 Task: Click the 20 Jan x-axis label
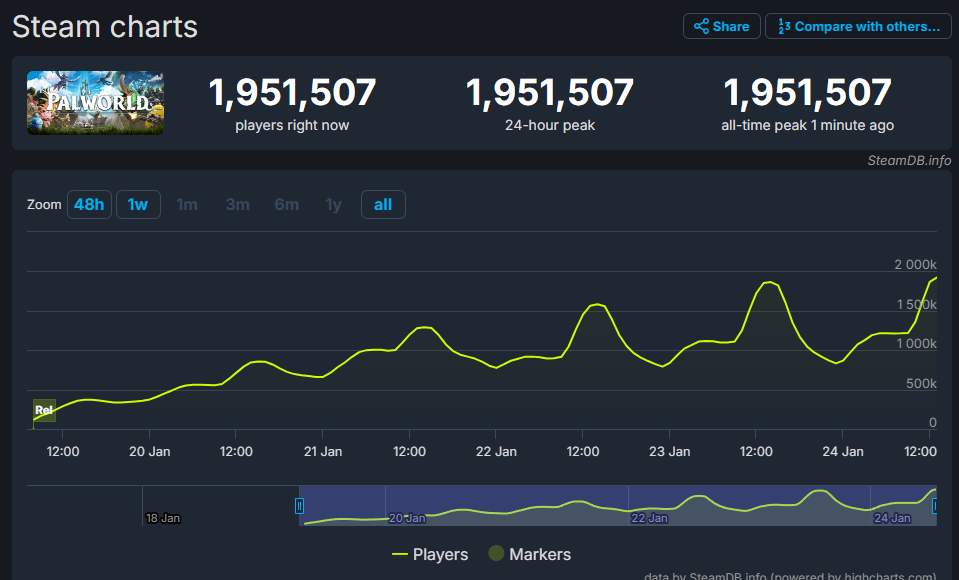point(150,452)
